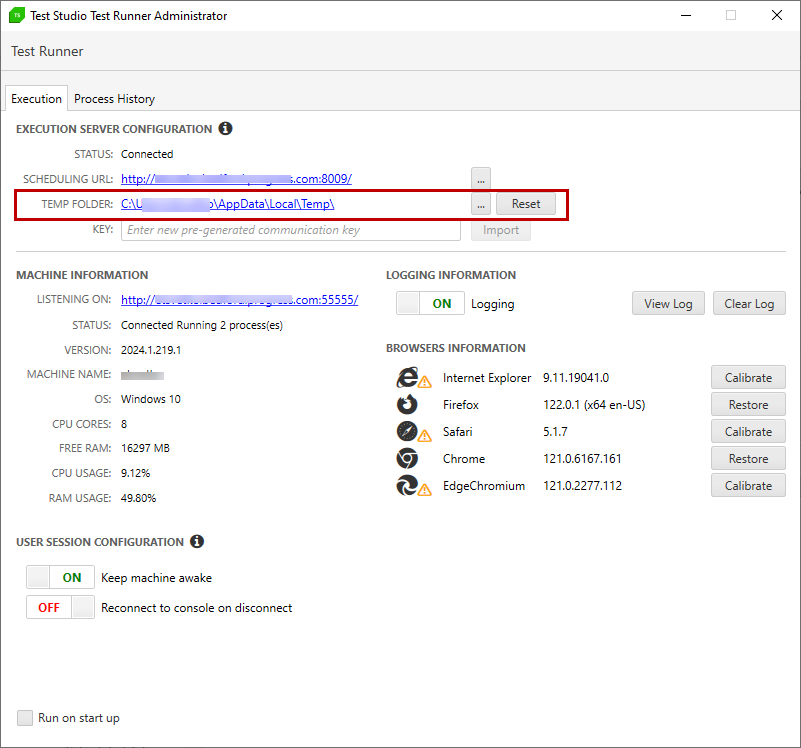The height and width of the screenshot is (748, 801).
Task: Click the Safari browser icon
Action: (407, 431)
